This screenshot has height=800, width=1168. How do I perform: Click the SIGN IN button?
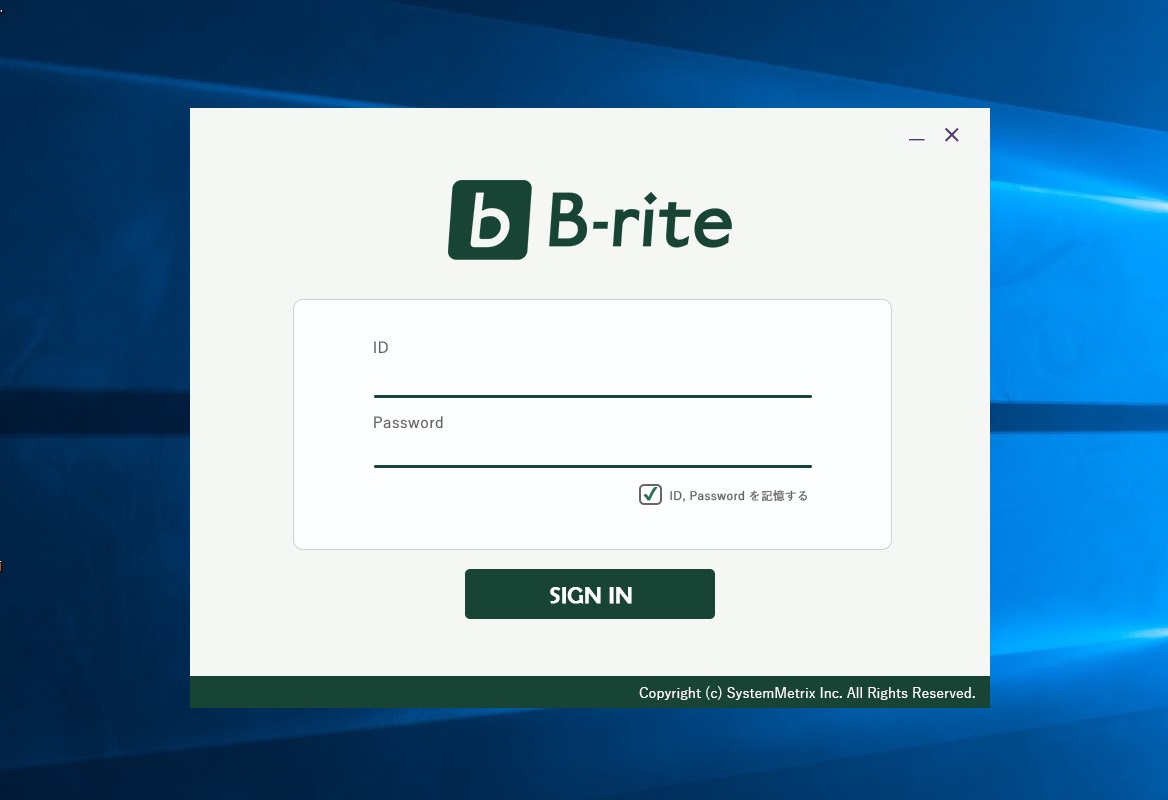(x=590, y=594)
